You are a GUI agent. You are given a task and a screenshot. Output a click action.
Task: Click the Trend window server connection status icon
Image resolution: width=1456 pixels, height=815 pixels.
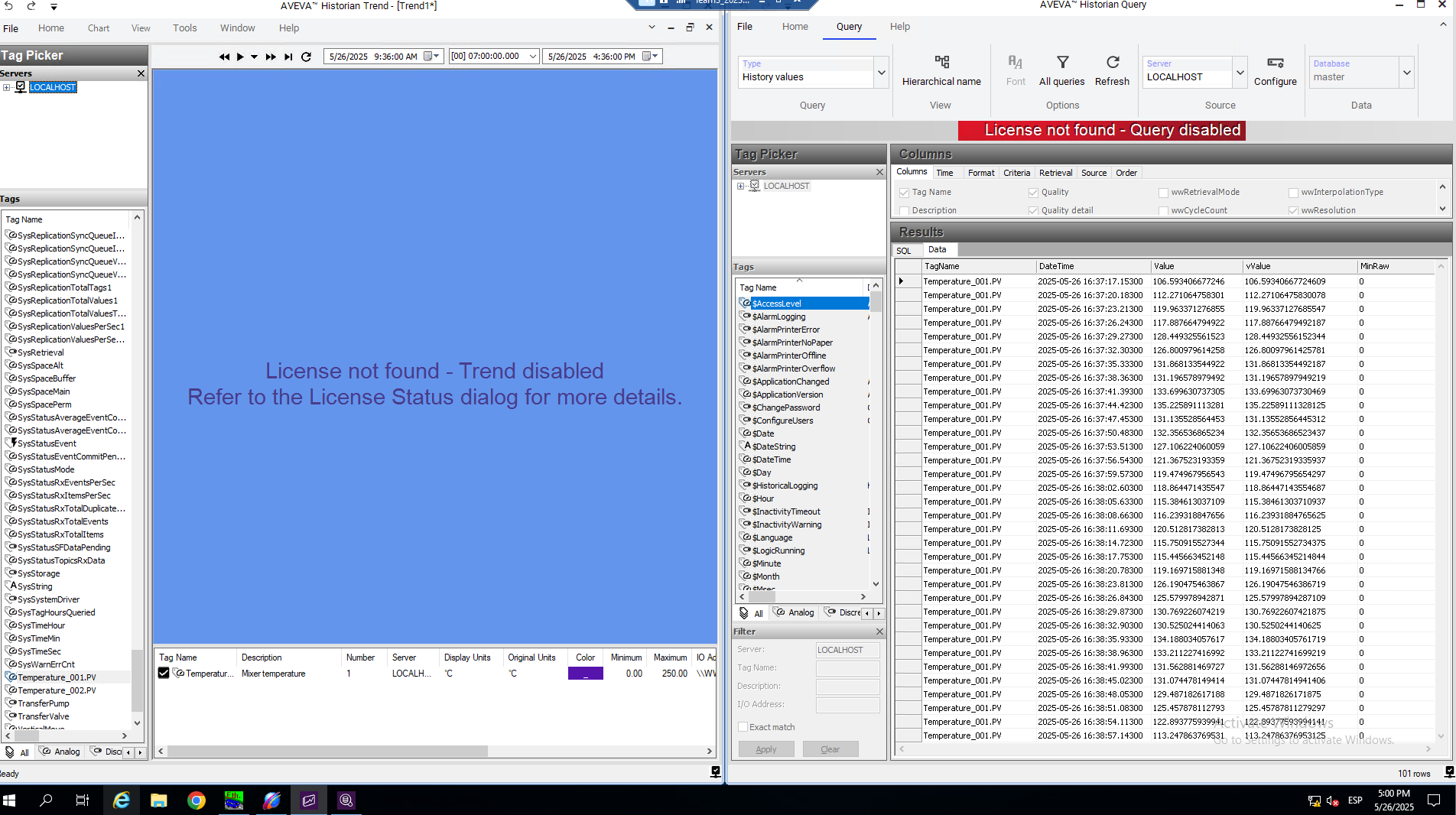tap(715, 772)
